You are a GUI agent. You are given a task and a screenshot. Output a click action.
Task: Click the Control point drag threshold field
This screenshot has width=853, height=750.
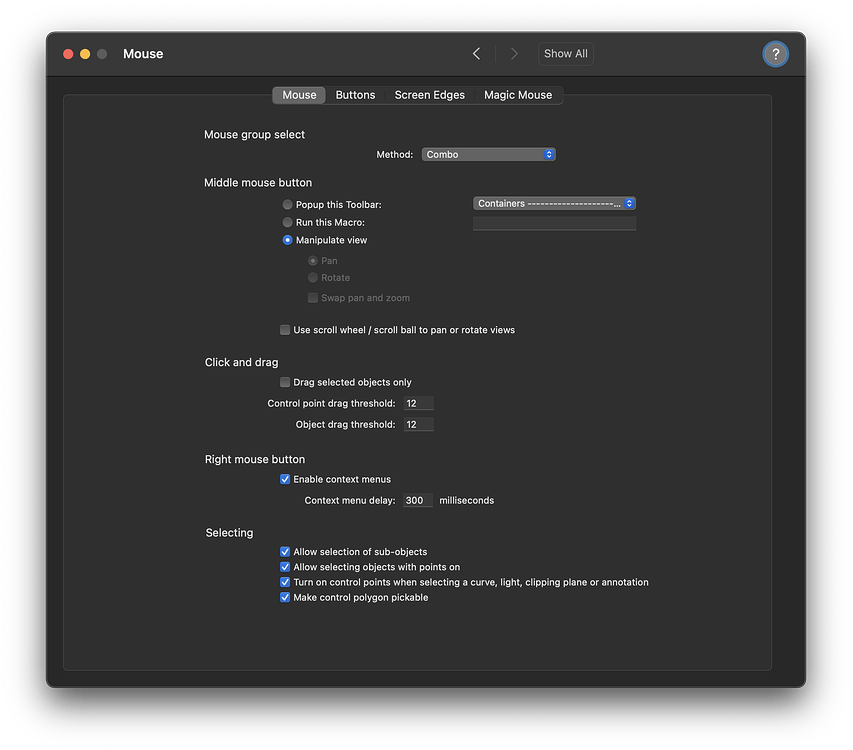[418, 403]
